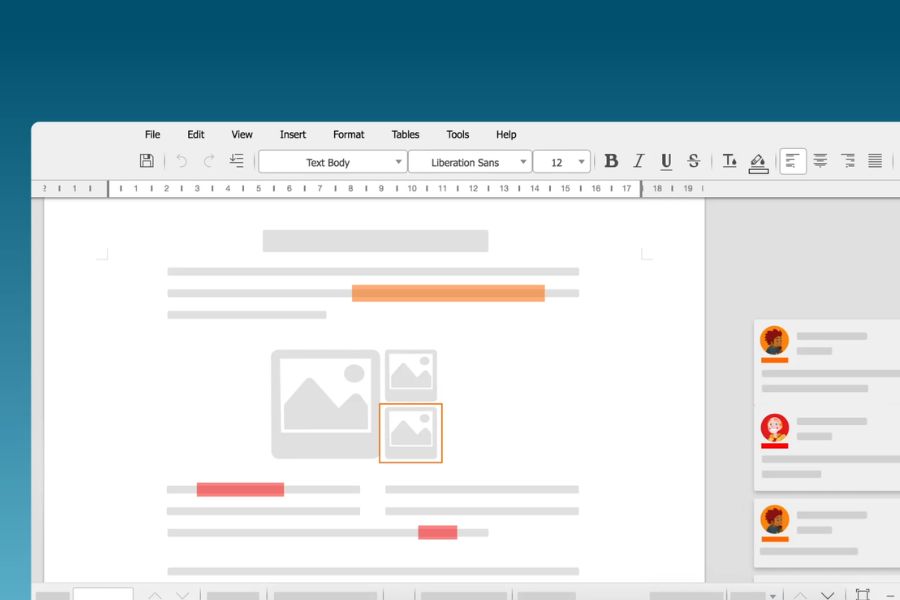Image resolution: width=900 pixels, height=600 pixels.
Task: Click the fit page icon in status bar
Action: click(x=862, y=594)
